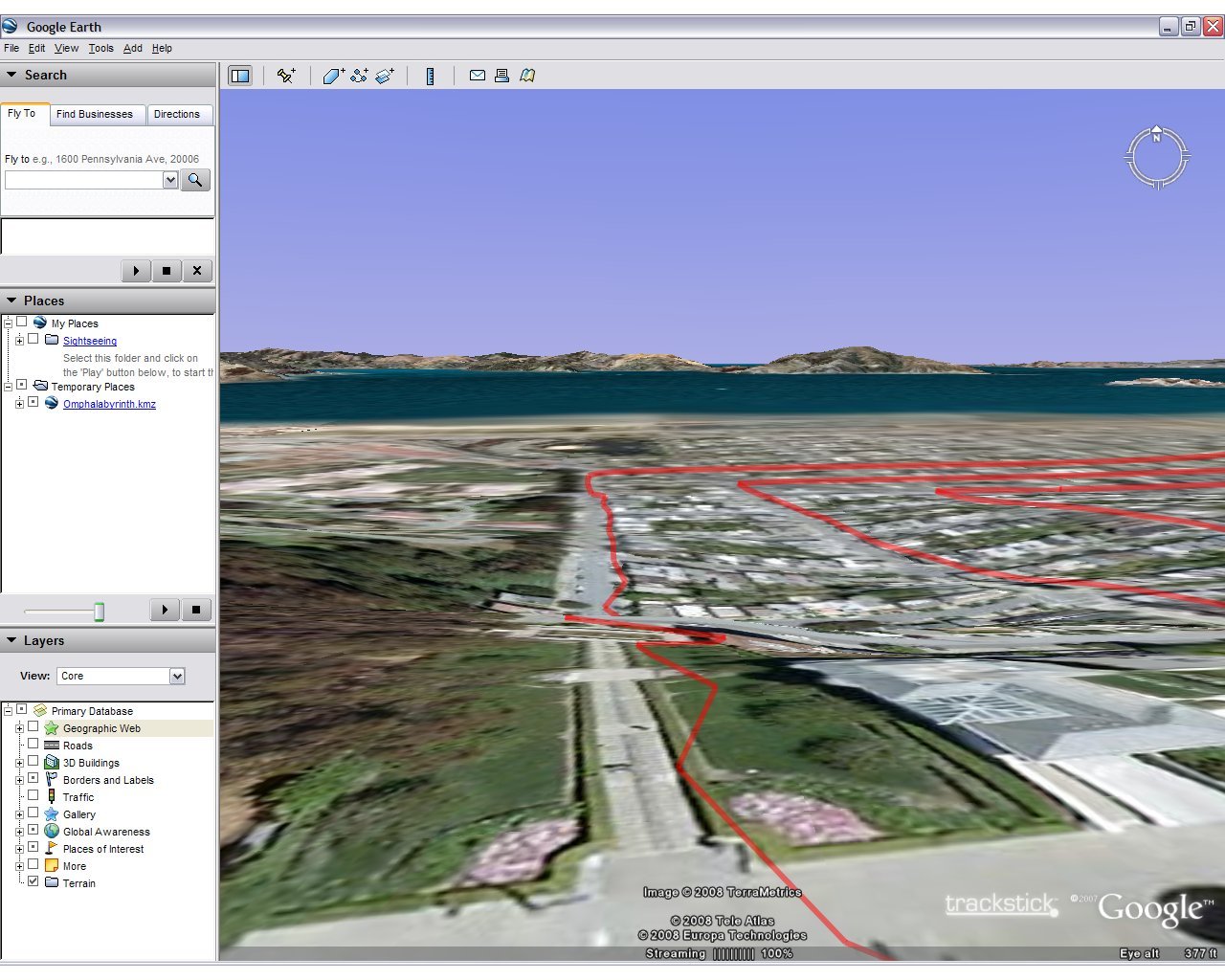Screen dimensions: 1225x980
Task: Open the Tools menu
Action: point(101,48)
